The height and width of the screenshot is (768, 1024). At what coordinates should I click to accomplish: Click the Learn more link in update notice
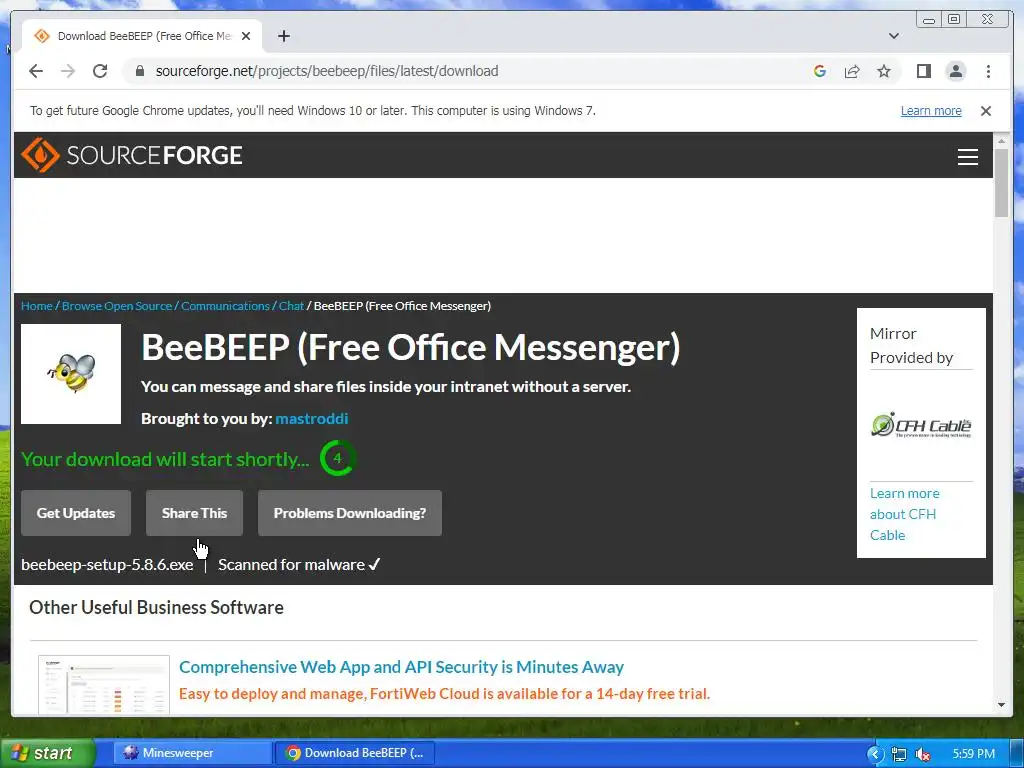click(931, 111)
